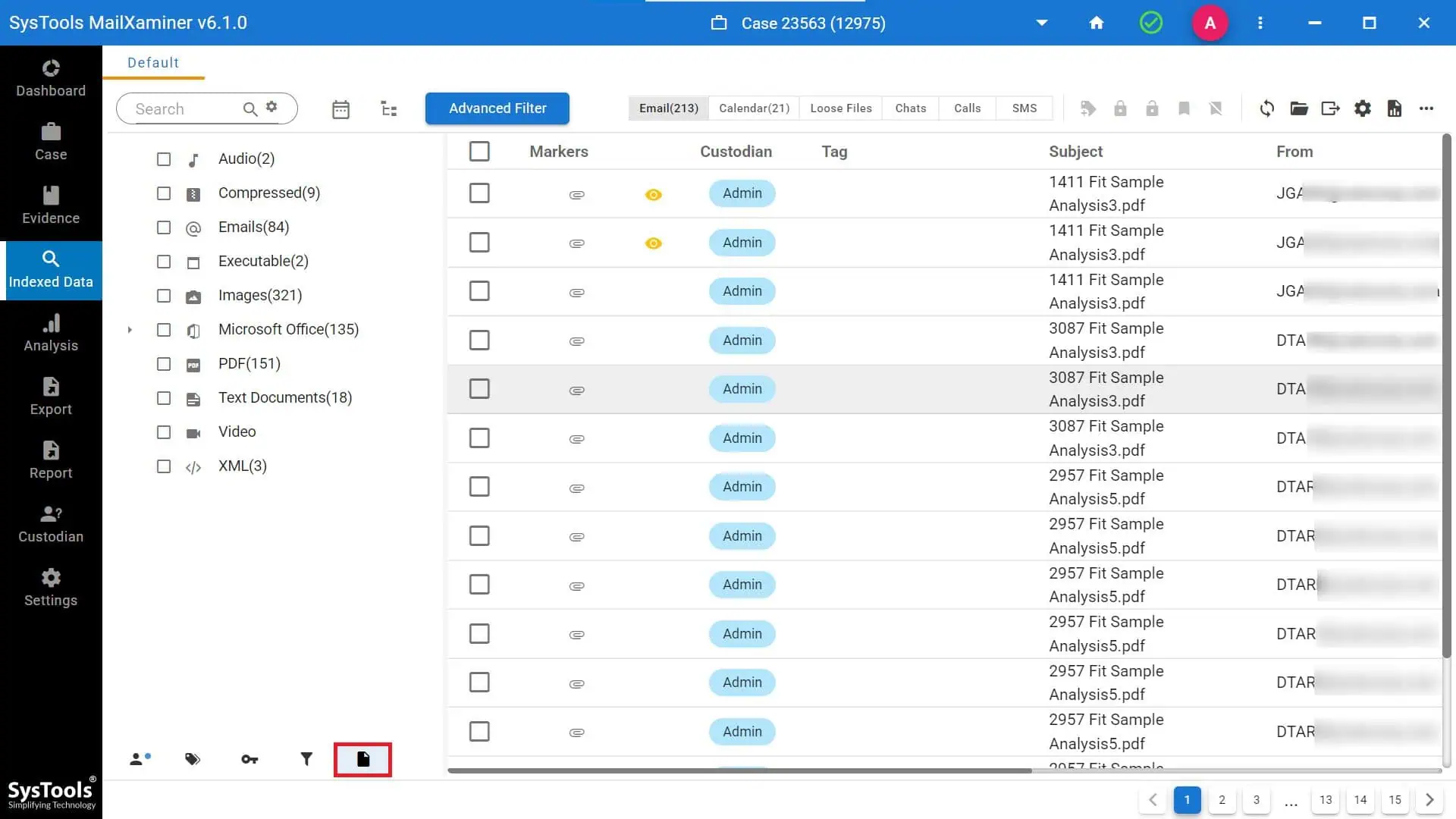Check the XML(3) checkbox
The image size is (1456, 819).
pyautogui.click(x=164, y=466)
